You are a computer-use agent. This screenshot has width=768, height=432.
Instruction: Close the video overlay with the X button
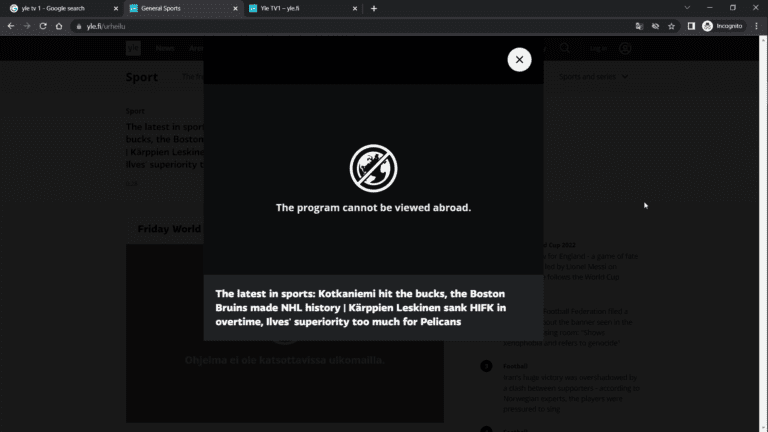tap(519, 60)
